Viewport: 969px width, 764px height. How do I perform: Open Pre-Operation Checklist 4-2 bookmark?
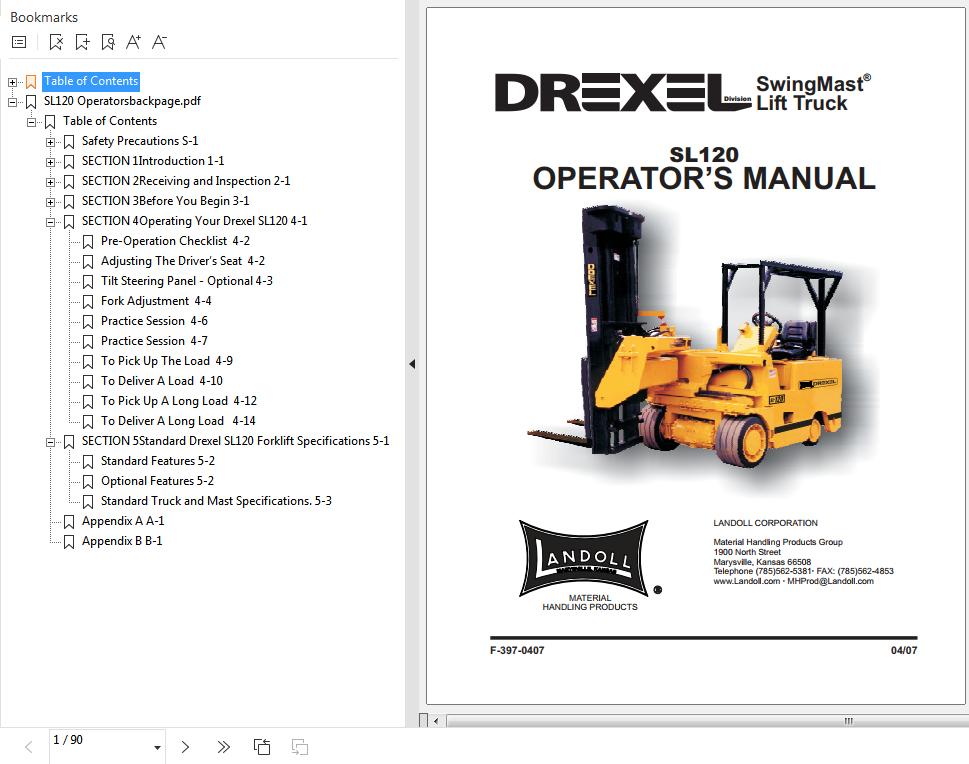[x=176, y=241]
